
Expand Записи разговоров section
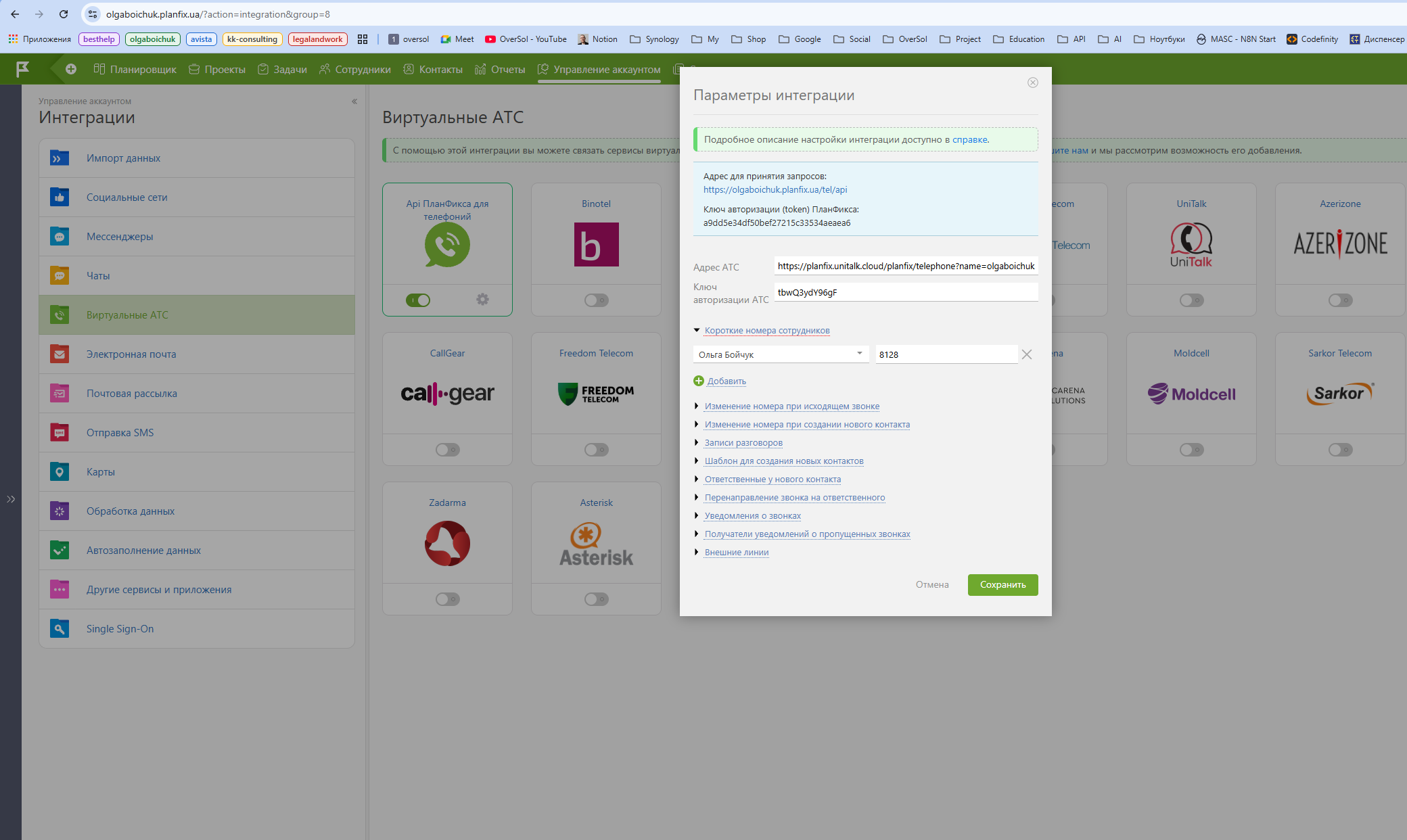(x=743, y=443)
